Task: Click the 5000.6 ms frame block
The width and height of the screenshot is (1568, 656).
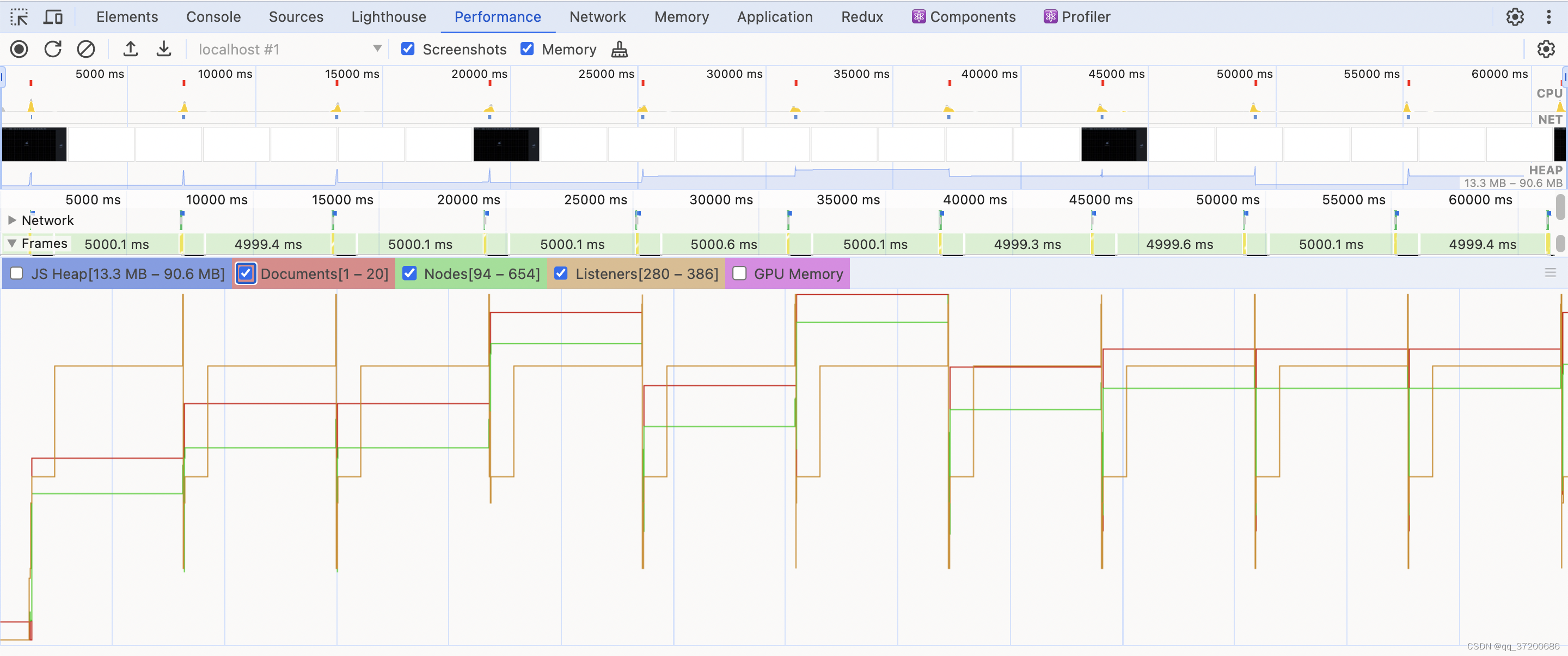Action: coord(723,244)
